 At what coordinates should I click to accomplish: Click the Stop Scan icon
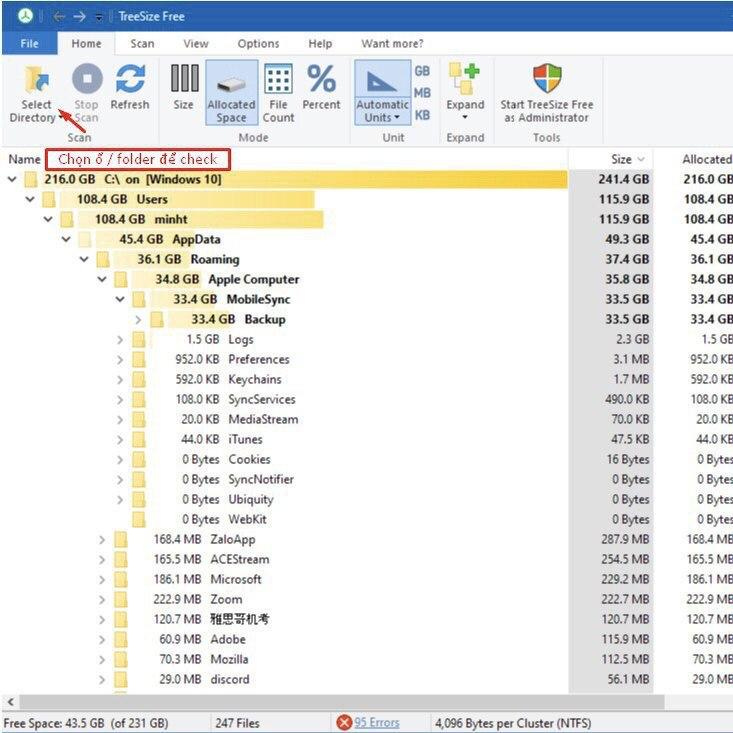[87, 79]
